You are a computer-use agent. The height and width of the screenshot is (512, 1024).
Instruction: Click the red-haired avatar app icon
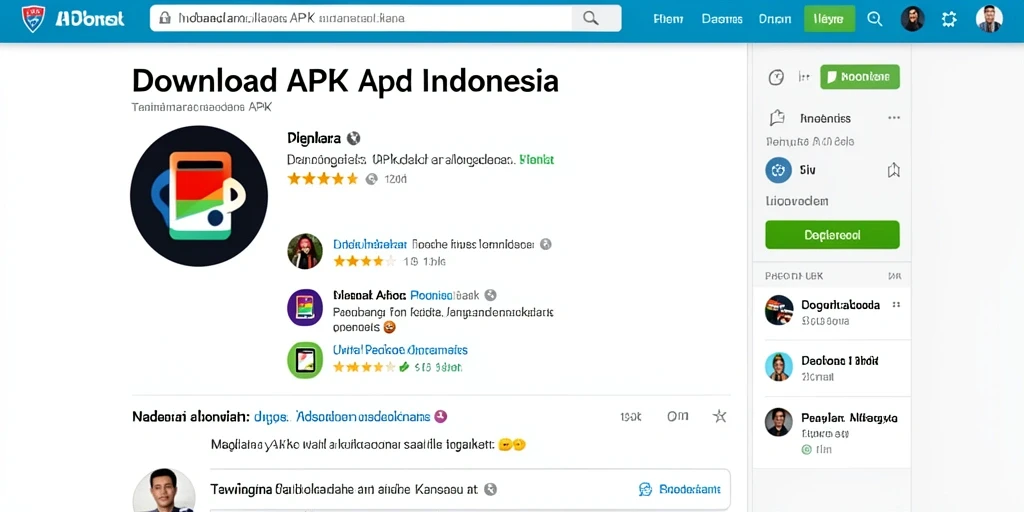(305, 251)
